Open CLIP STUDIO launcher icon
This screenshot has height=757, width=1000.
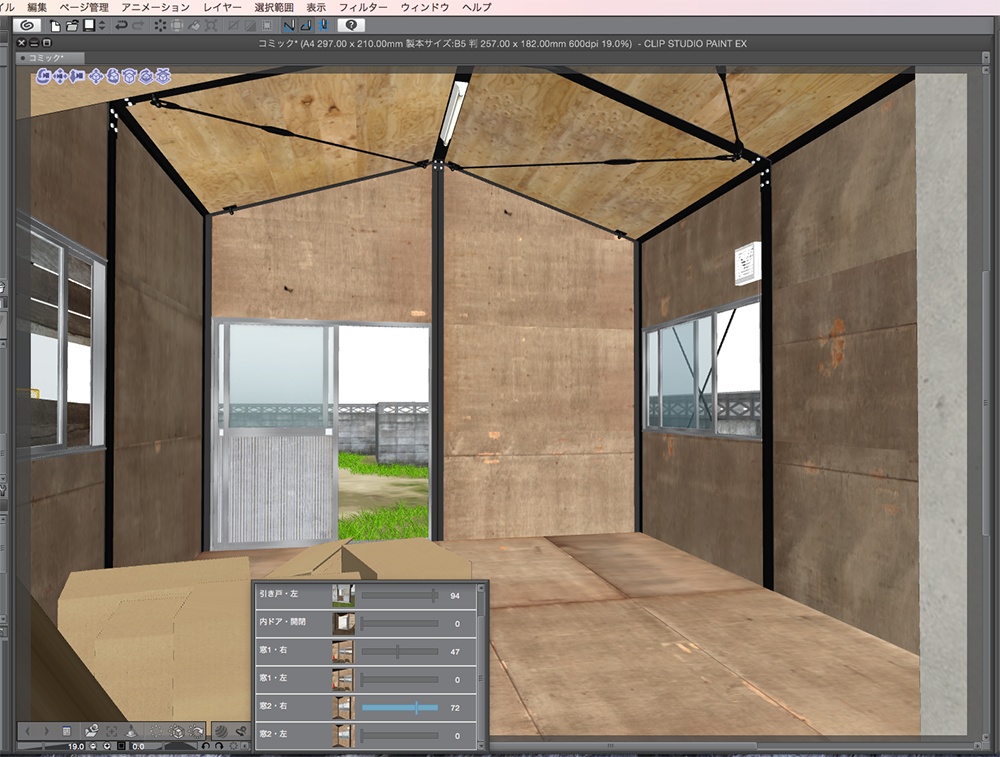[x=27, y=25]
